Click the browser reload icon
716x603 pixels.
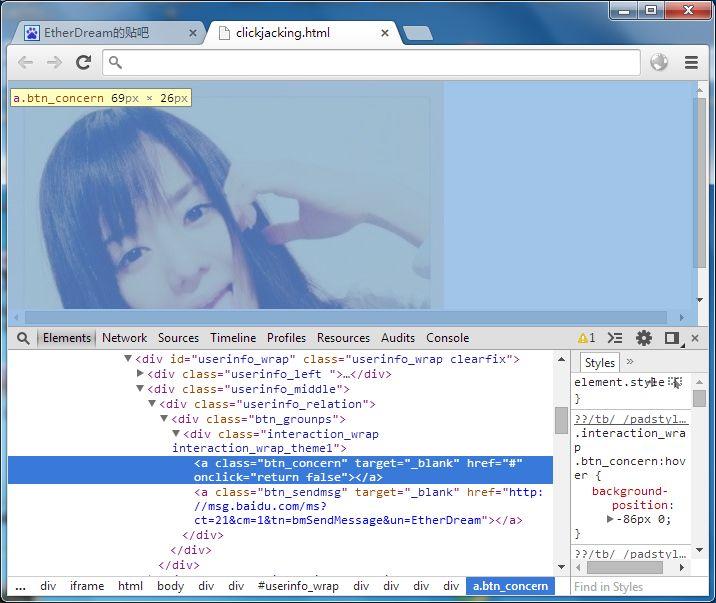[x=83, y=62]
